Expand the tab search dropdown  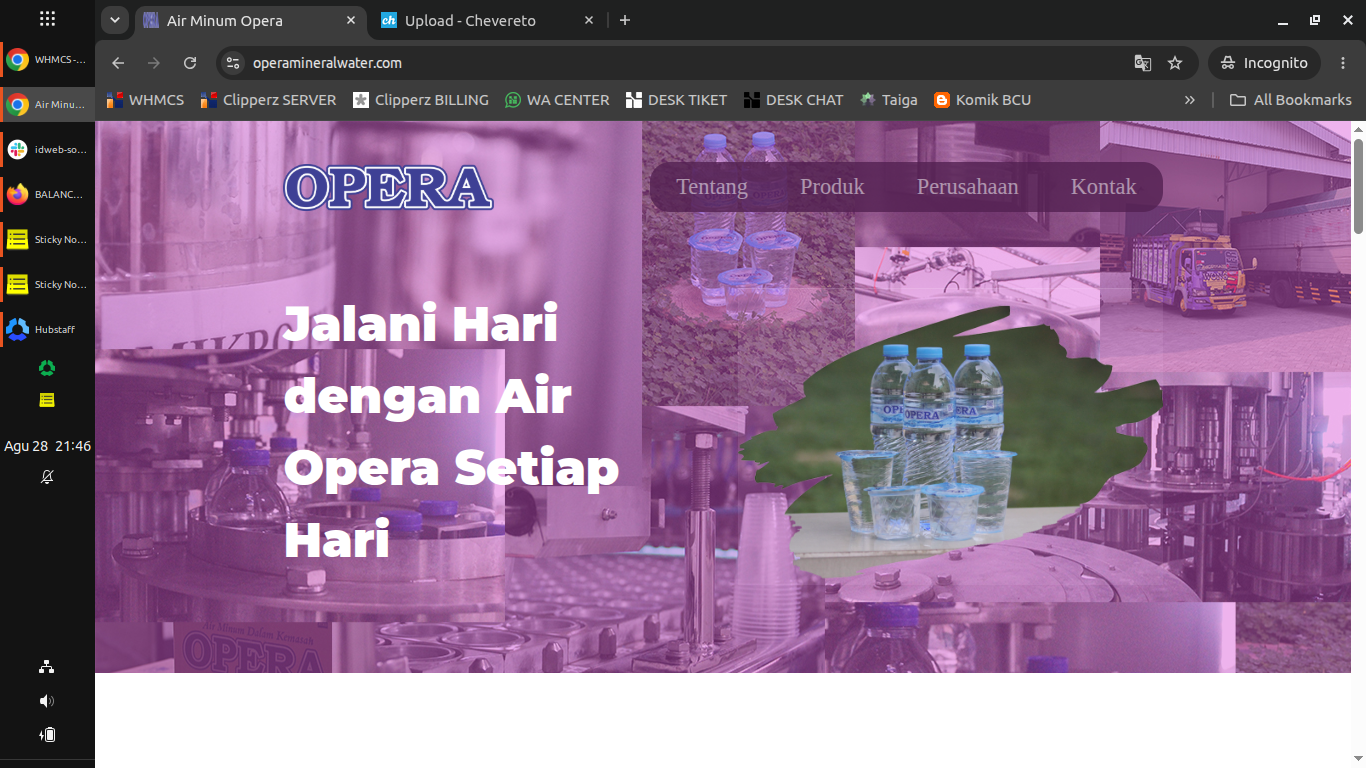pyautogui.click(x=115, y=20)
